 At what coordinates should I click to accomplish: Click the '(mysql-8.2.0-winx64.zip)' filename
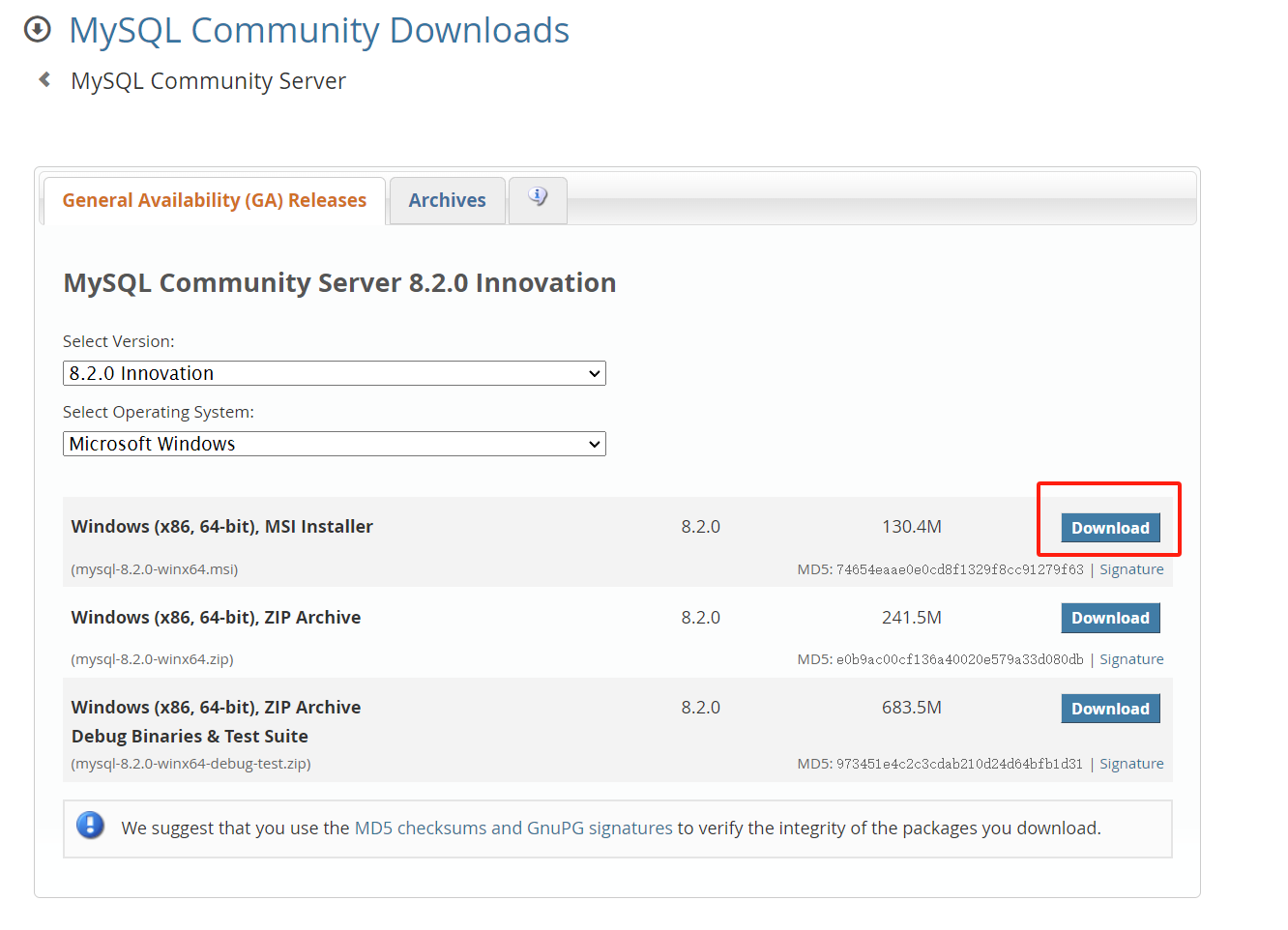click(x=153, y=659)
